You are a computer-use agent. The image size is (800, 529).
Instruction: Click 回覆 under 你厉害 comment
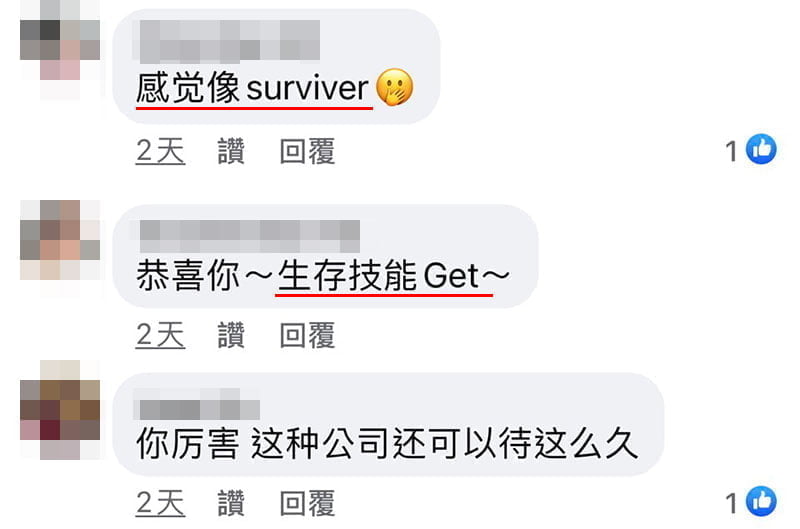[x=307, y=503]
